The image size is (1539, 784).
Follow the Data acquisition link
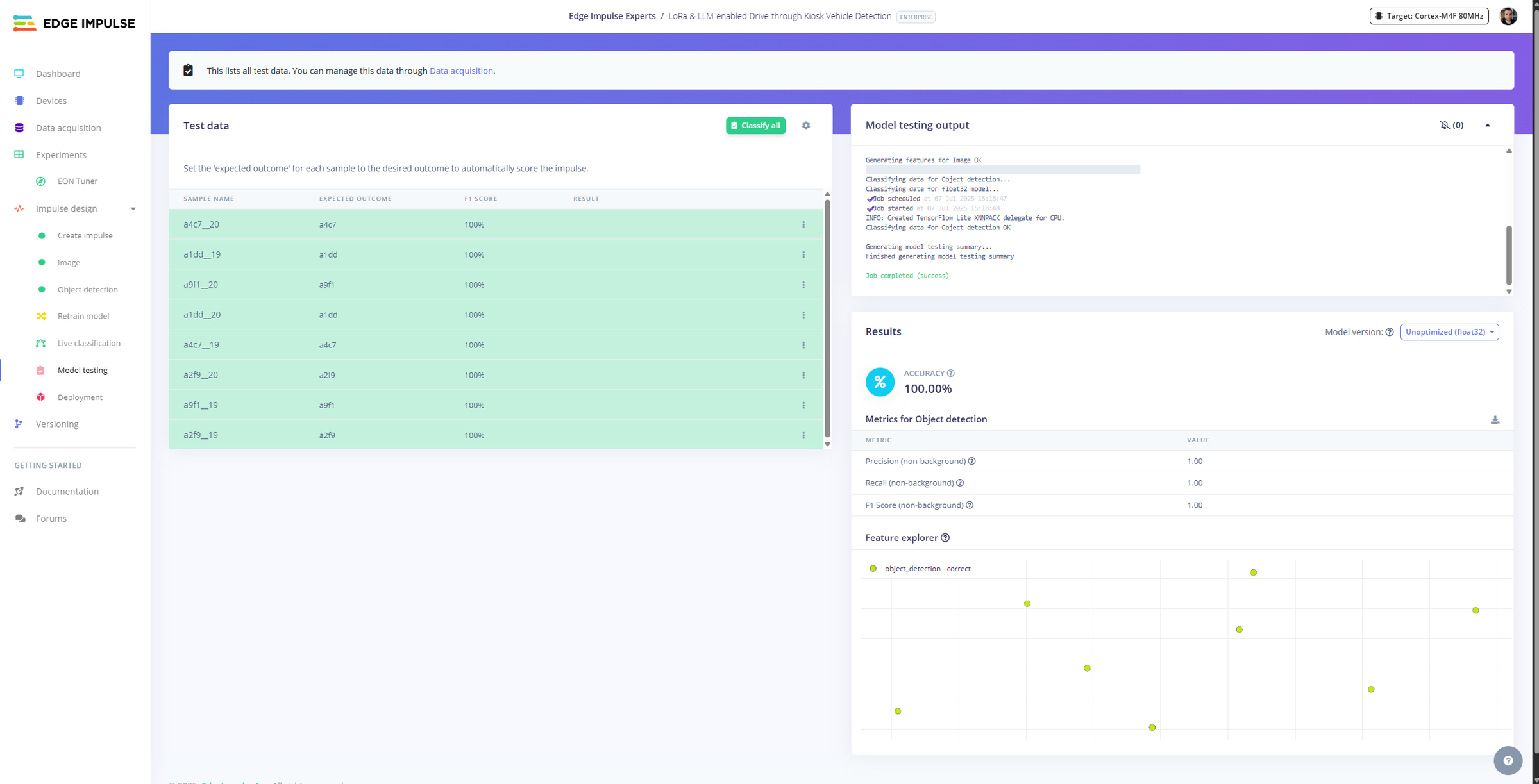[461, 71]
